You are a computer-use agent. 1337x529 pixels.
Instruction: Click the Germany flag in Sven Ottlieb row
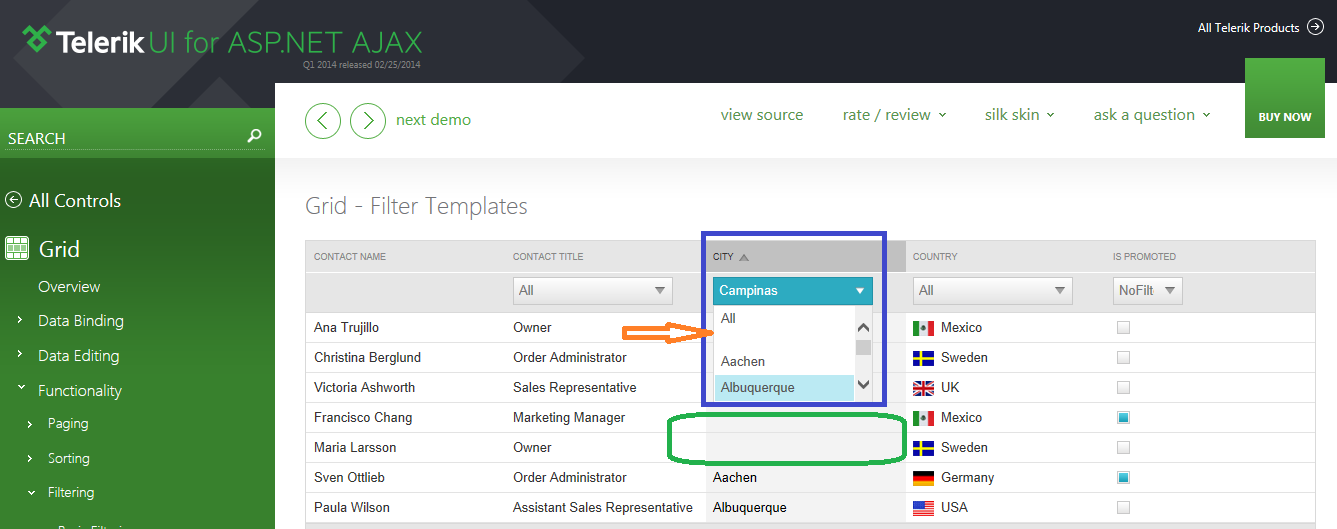(x=923, y=478)
